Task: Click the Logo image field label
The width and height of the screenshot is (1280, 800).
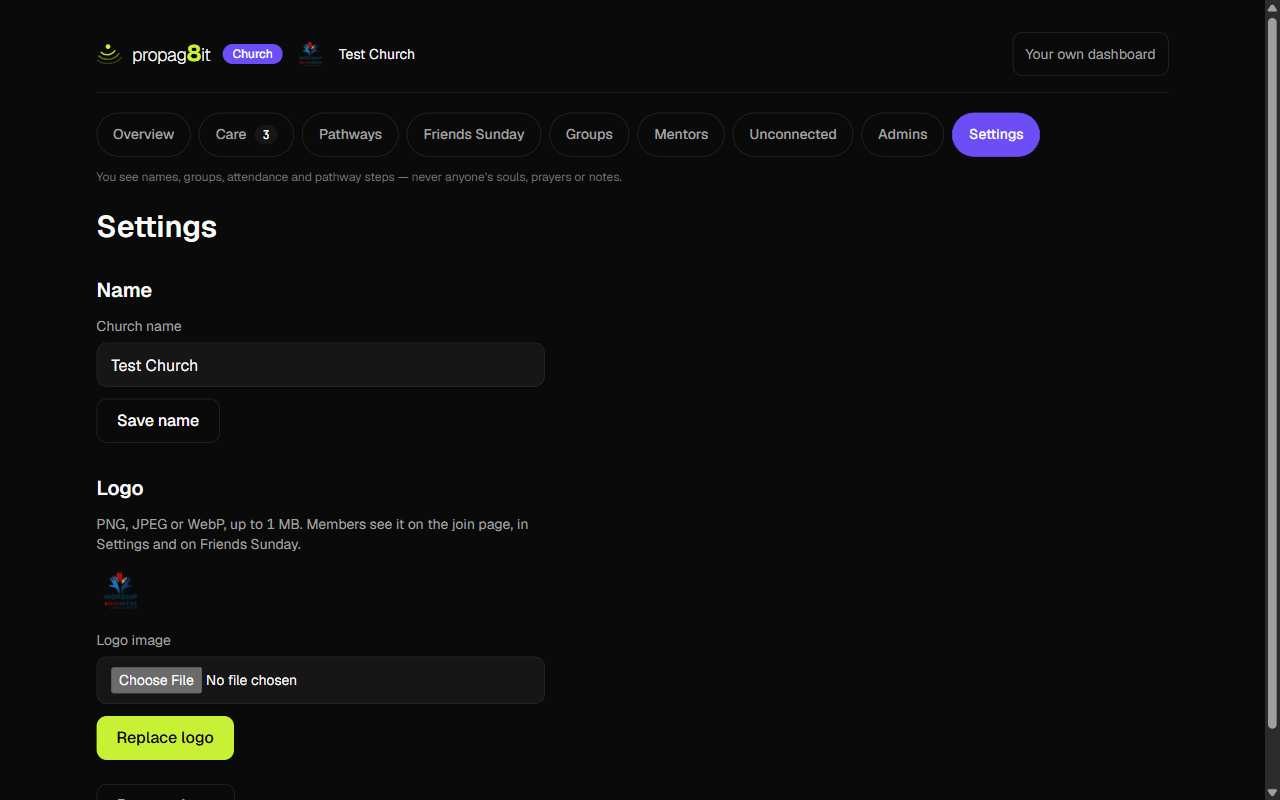Action: (x=134, y=640)
